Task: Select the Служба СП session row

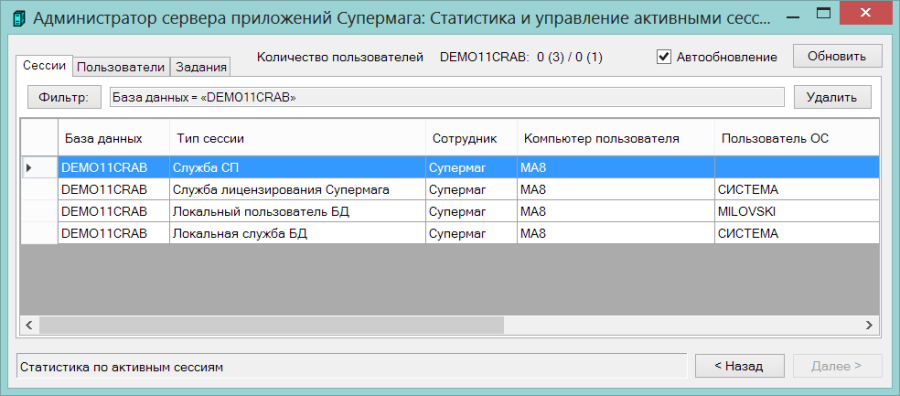Action: point(450,168)
